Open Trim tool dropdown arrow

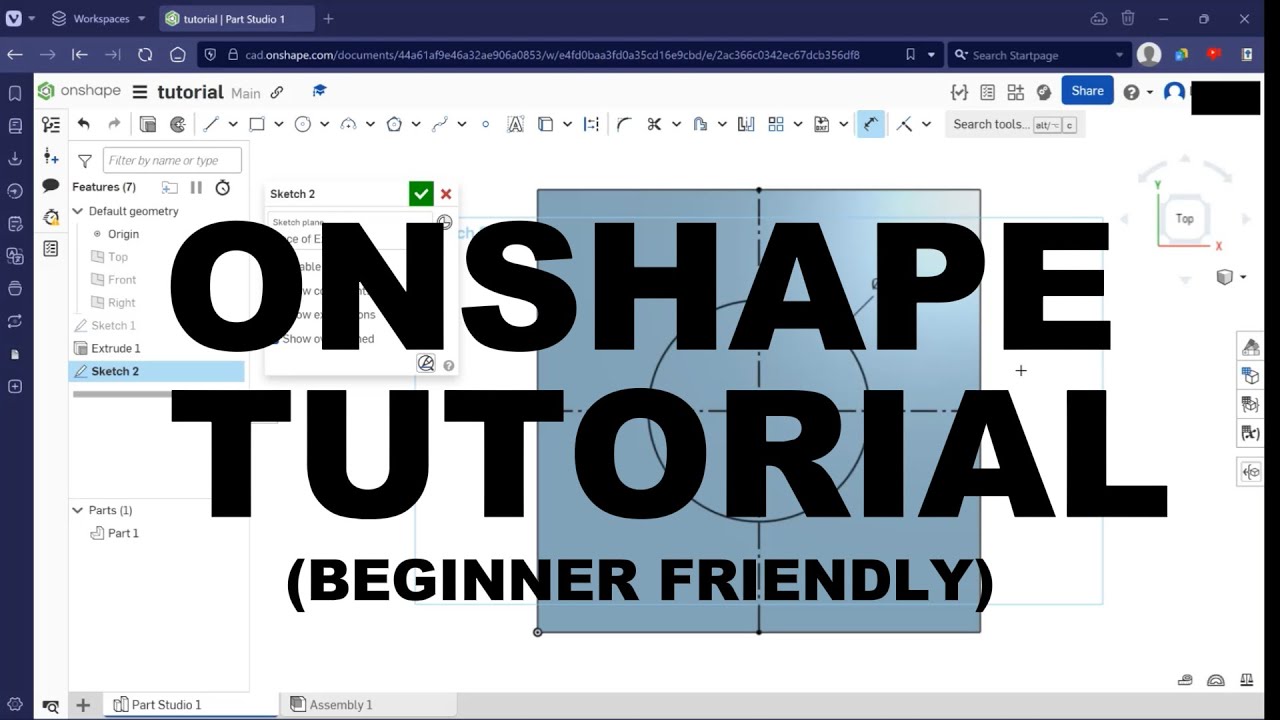click(676, 124)
